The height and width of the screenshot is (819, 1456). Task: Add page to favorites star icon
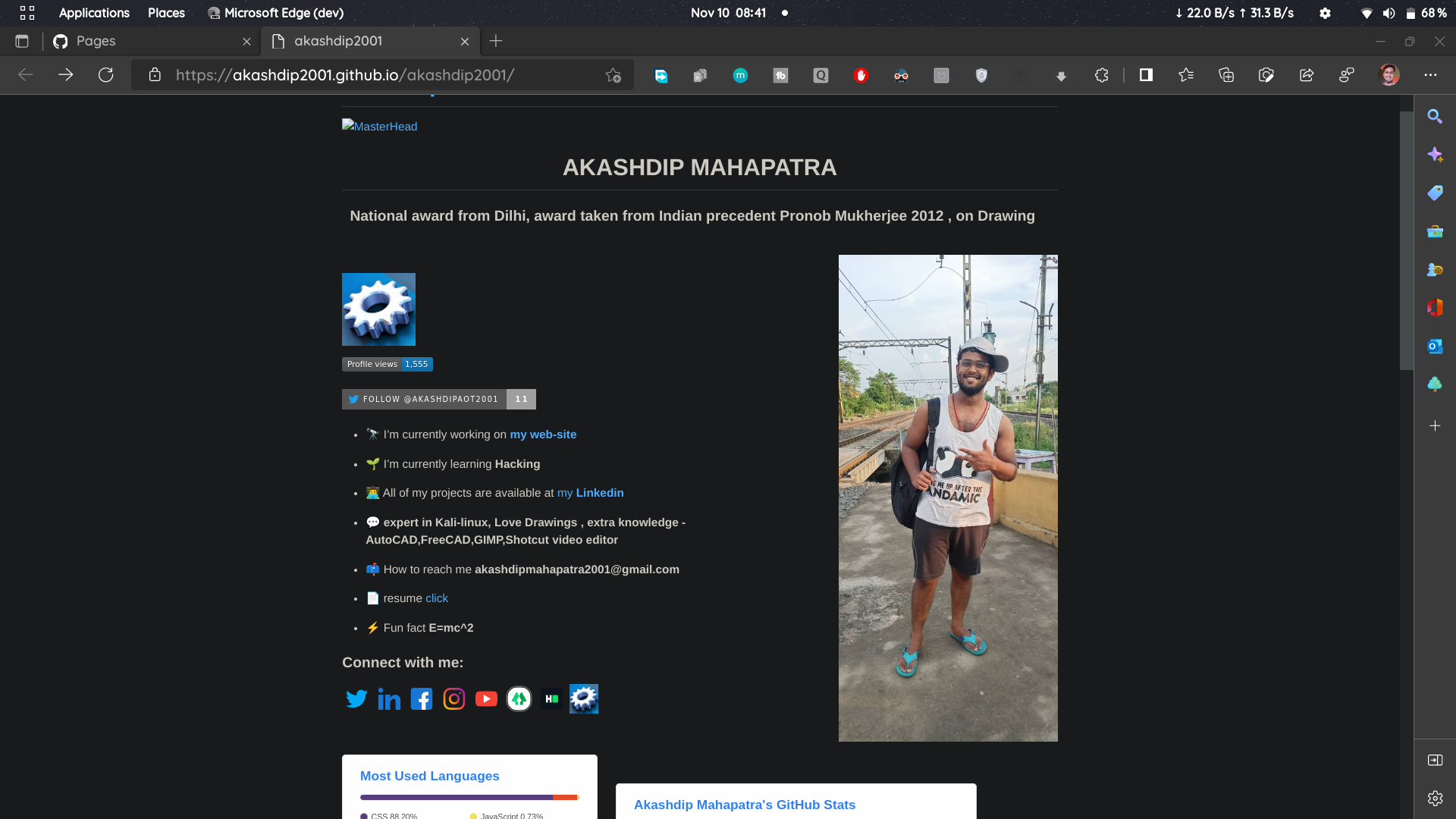(613, 75)
